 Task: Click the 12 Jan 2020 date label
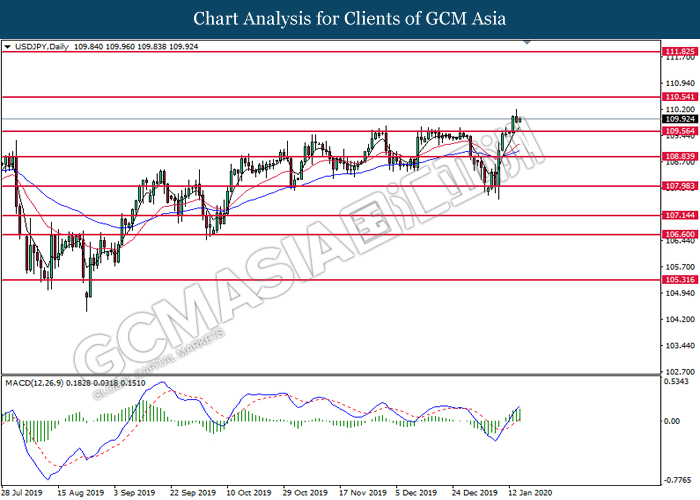pos(530,493)
